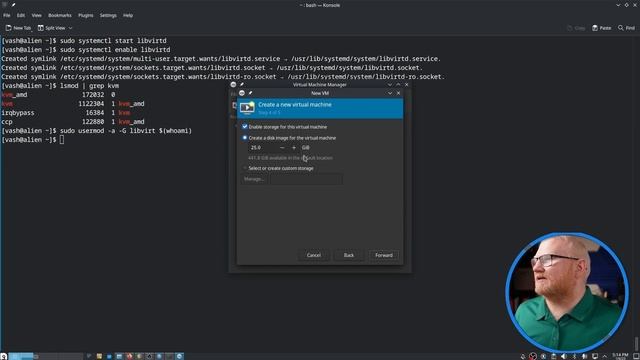Click the display icon in system tray
Viewport: 640px width, 360px height.
(x=595, y=356)
